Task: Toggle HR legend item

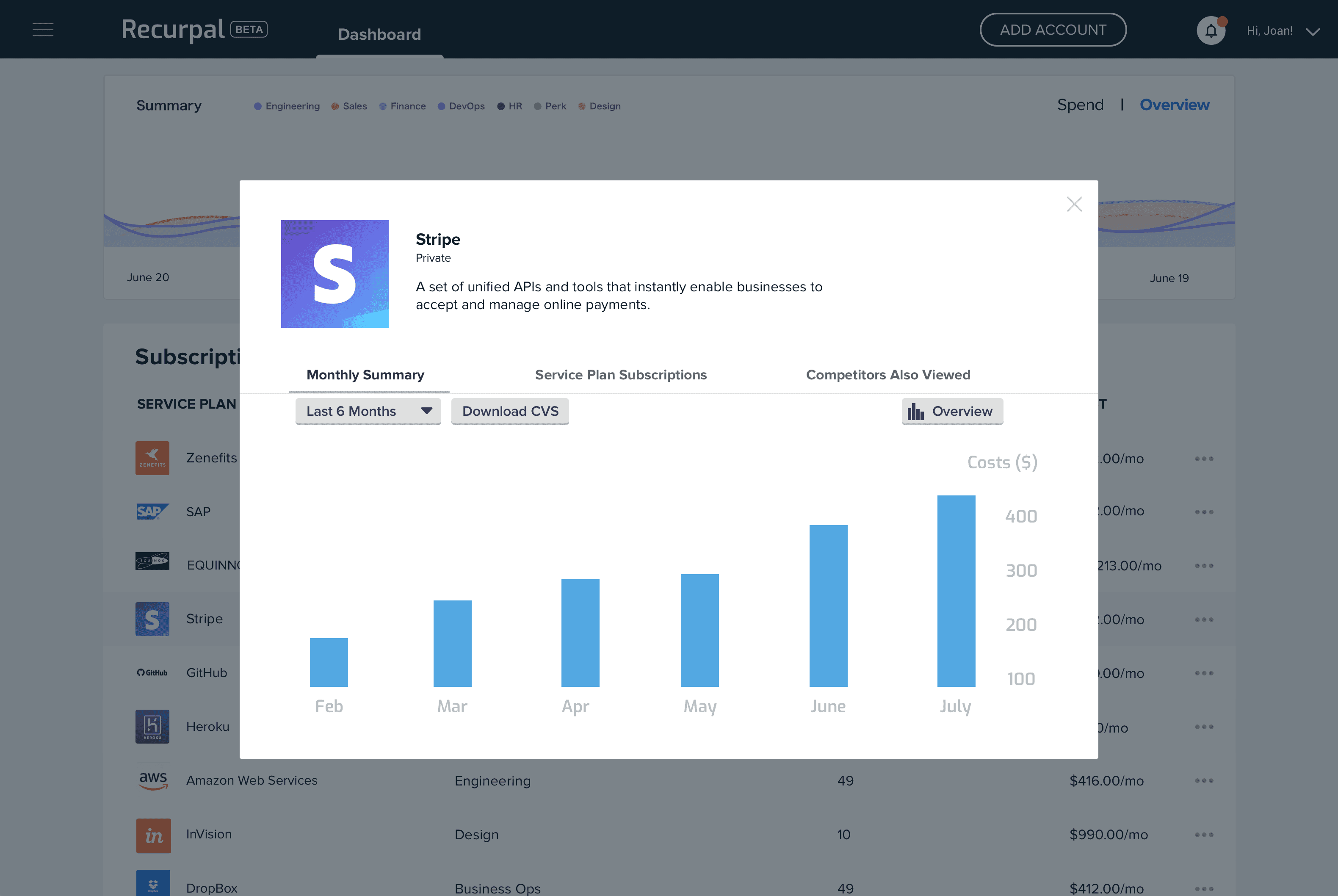Action: pyautogui.click(x=510, y=106)
